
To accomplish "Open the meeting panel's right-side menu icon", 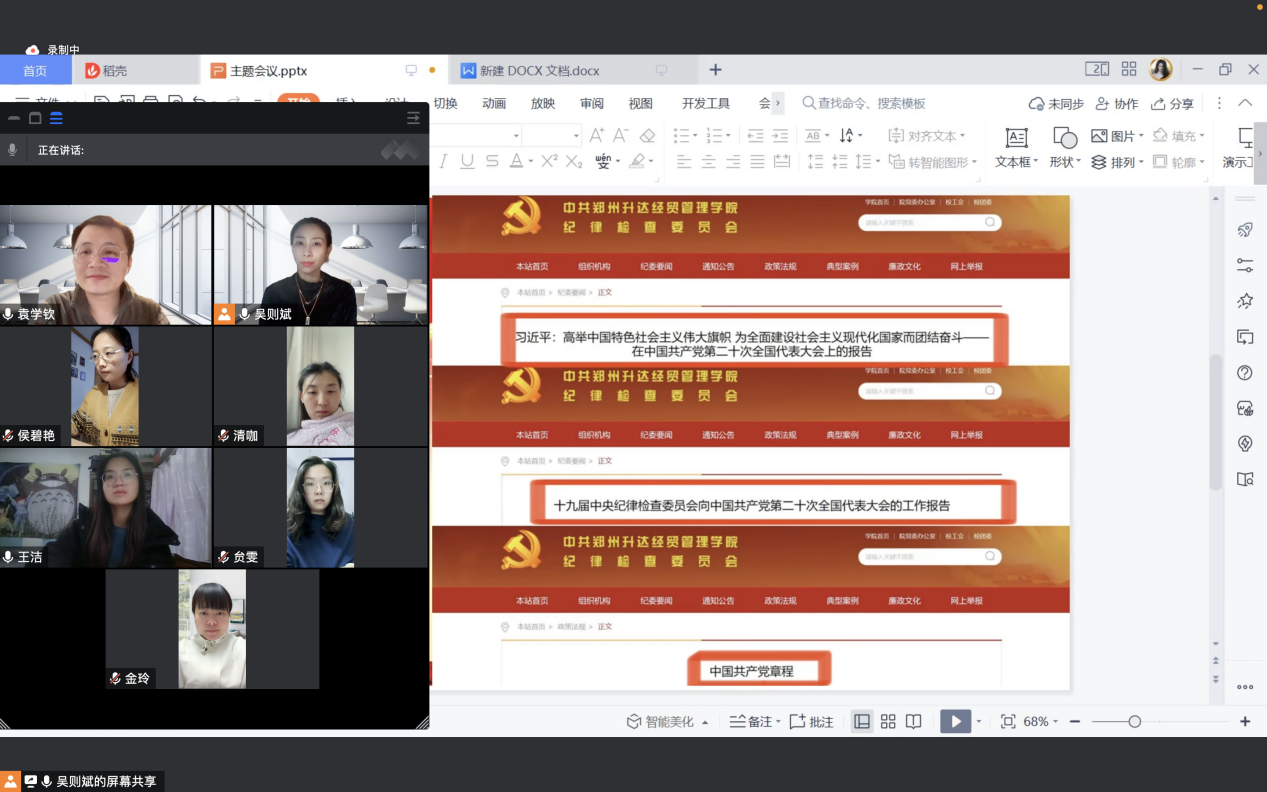I will click(413, 118).
